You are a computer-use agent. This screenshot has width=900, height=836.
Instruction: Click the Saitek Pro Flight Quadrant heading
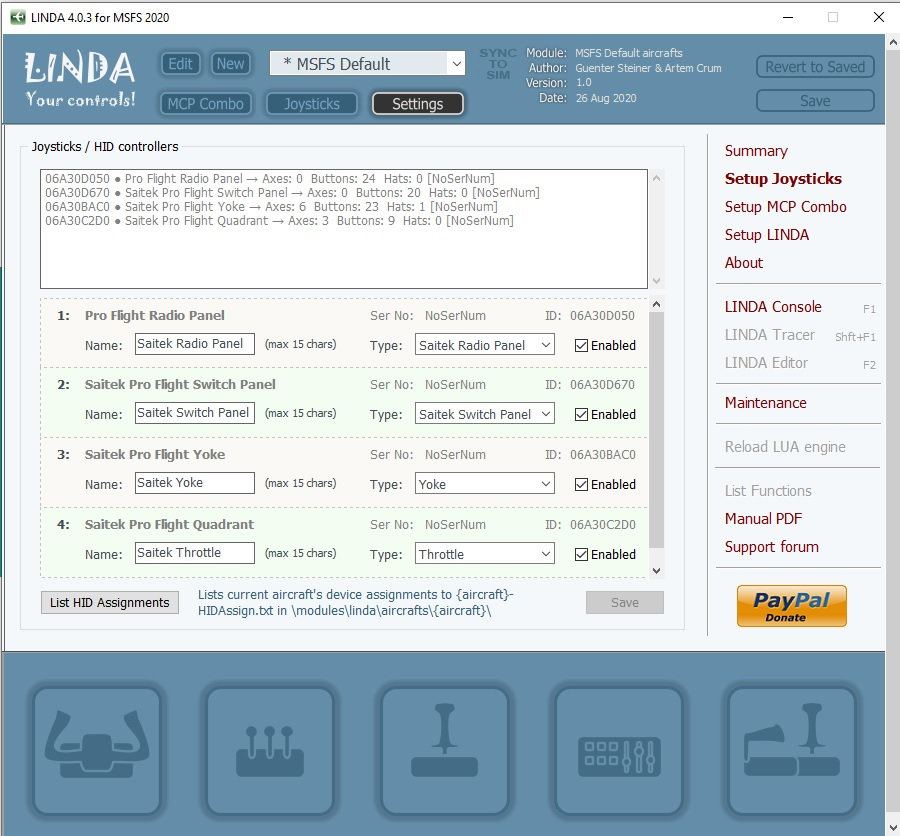(x=169, y=525)
